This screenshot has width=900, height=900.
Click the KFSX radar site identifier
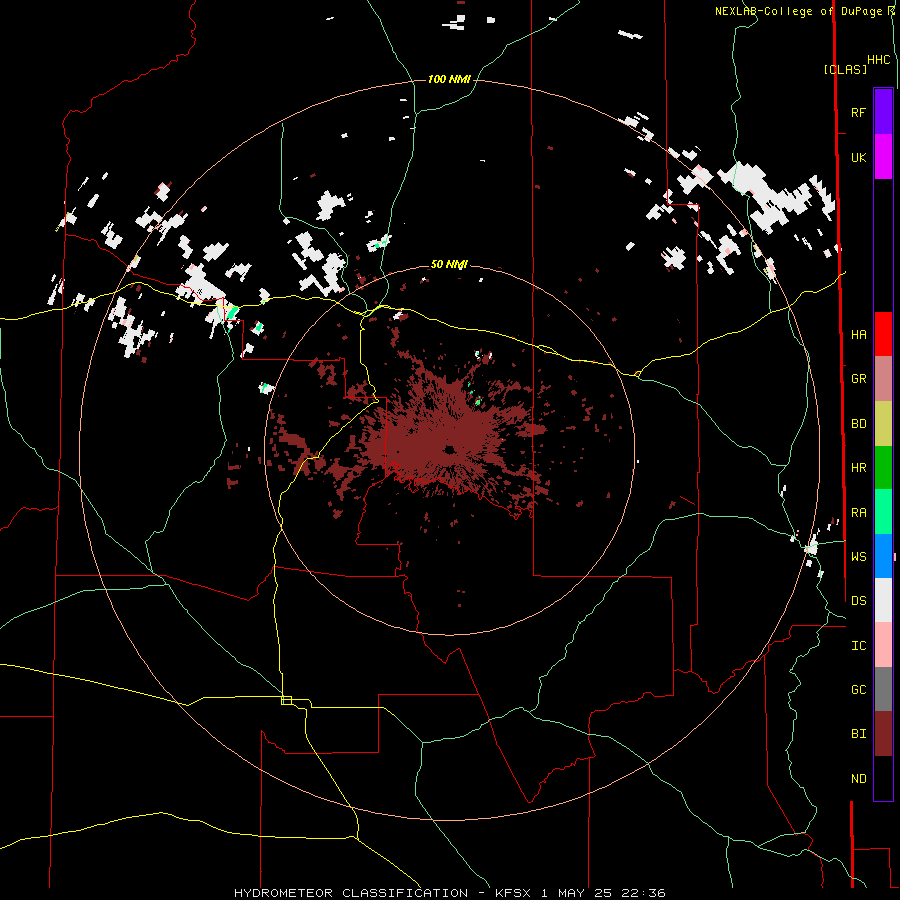[x=515, y=893]
